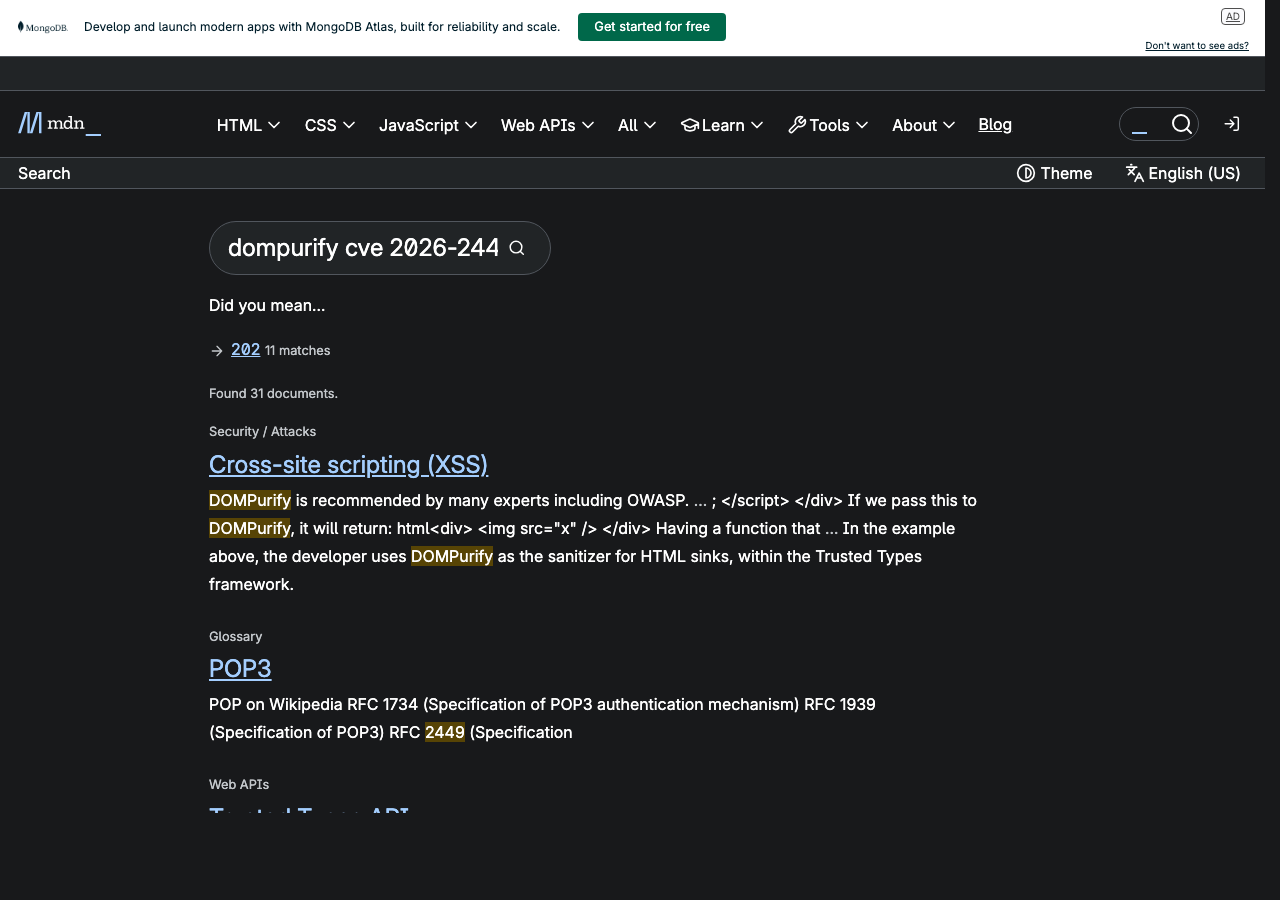Screen dimensions: 1280x900
Task: Click the MongoDB logo in the ad banner
Action: (x=42, y=27)
